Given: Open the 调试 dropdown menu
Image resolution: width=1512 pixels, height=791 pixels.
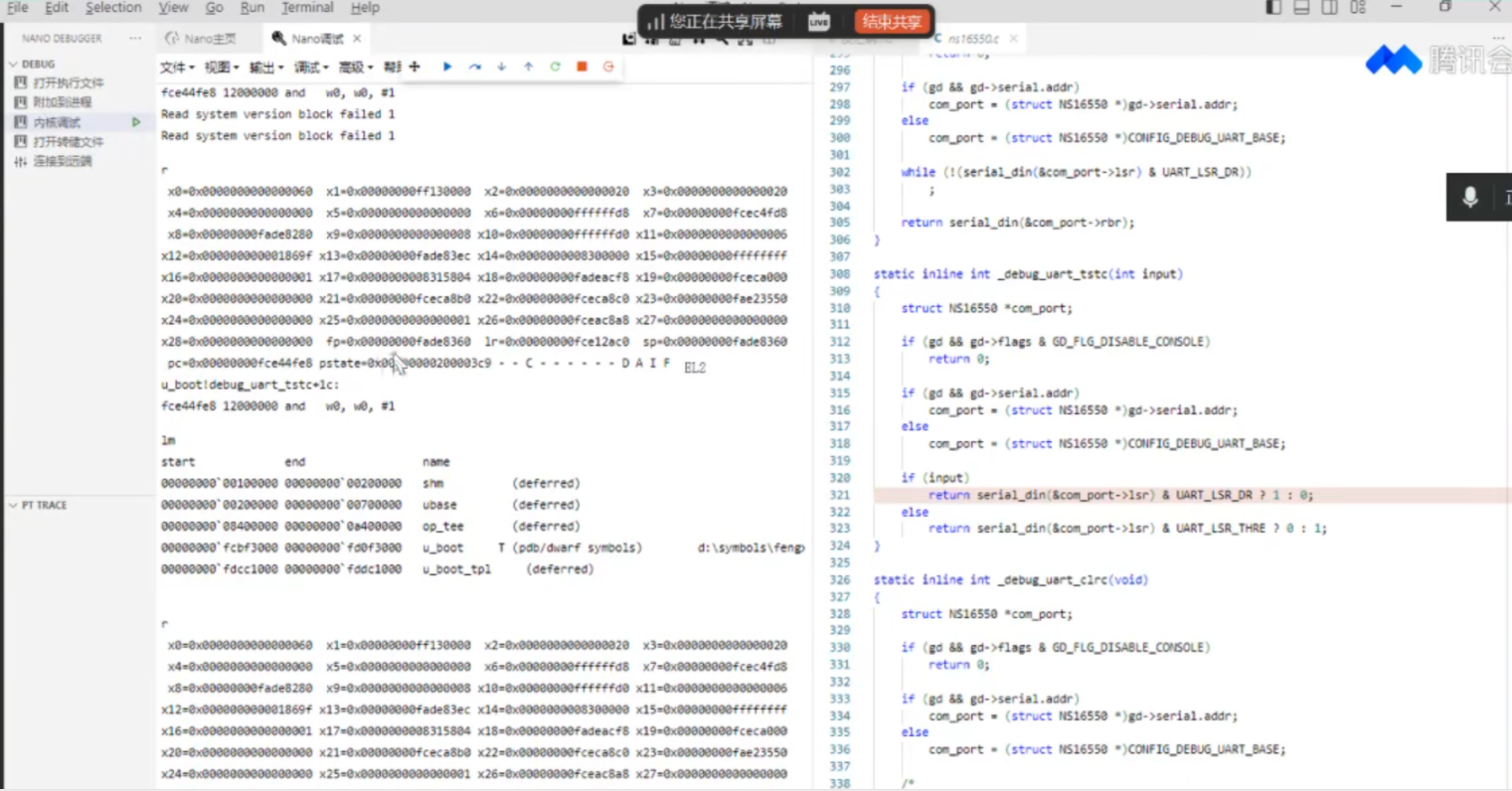Looking at the screenshot, I should (x=310, y=67).
